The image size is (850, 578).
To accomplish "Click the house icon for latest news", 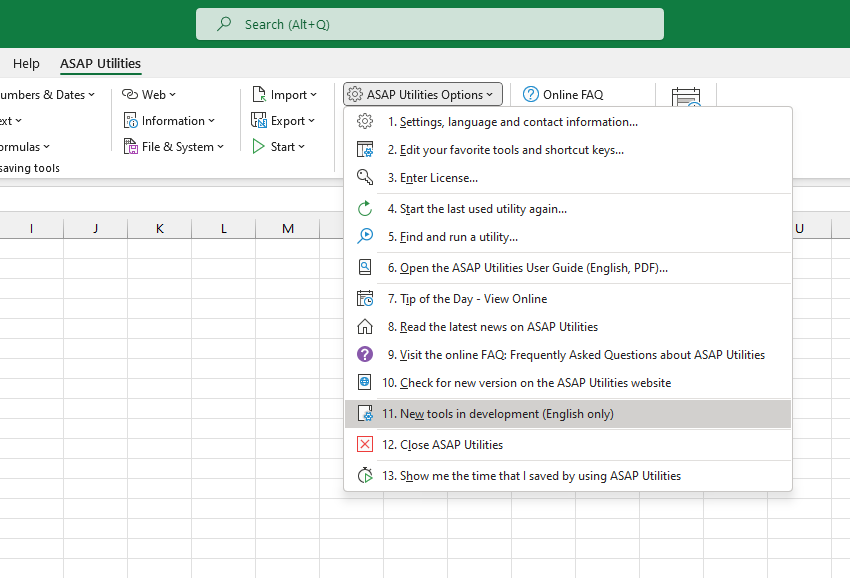I will coord(365,326).
